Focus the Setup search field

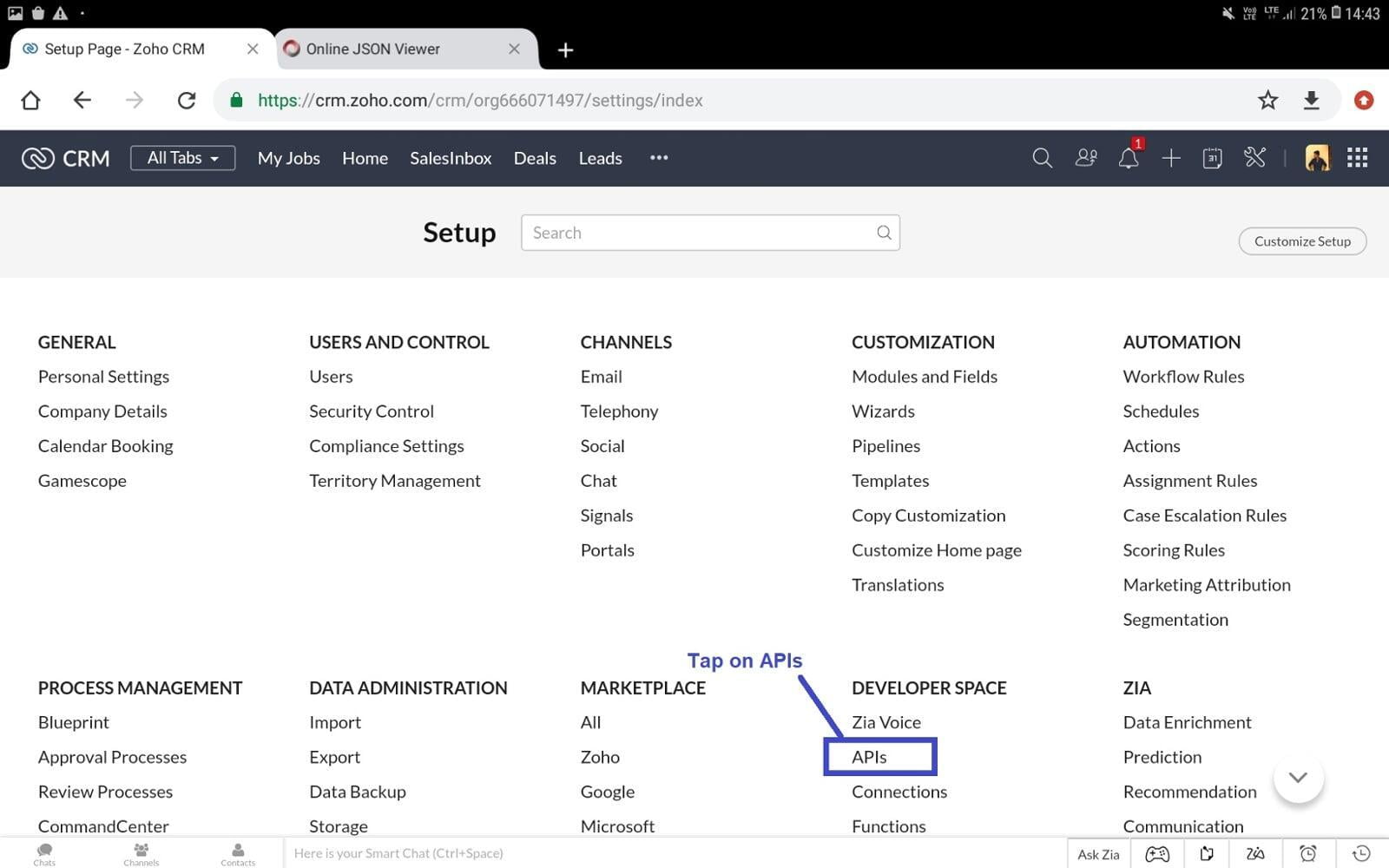pos(710,233)
